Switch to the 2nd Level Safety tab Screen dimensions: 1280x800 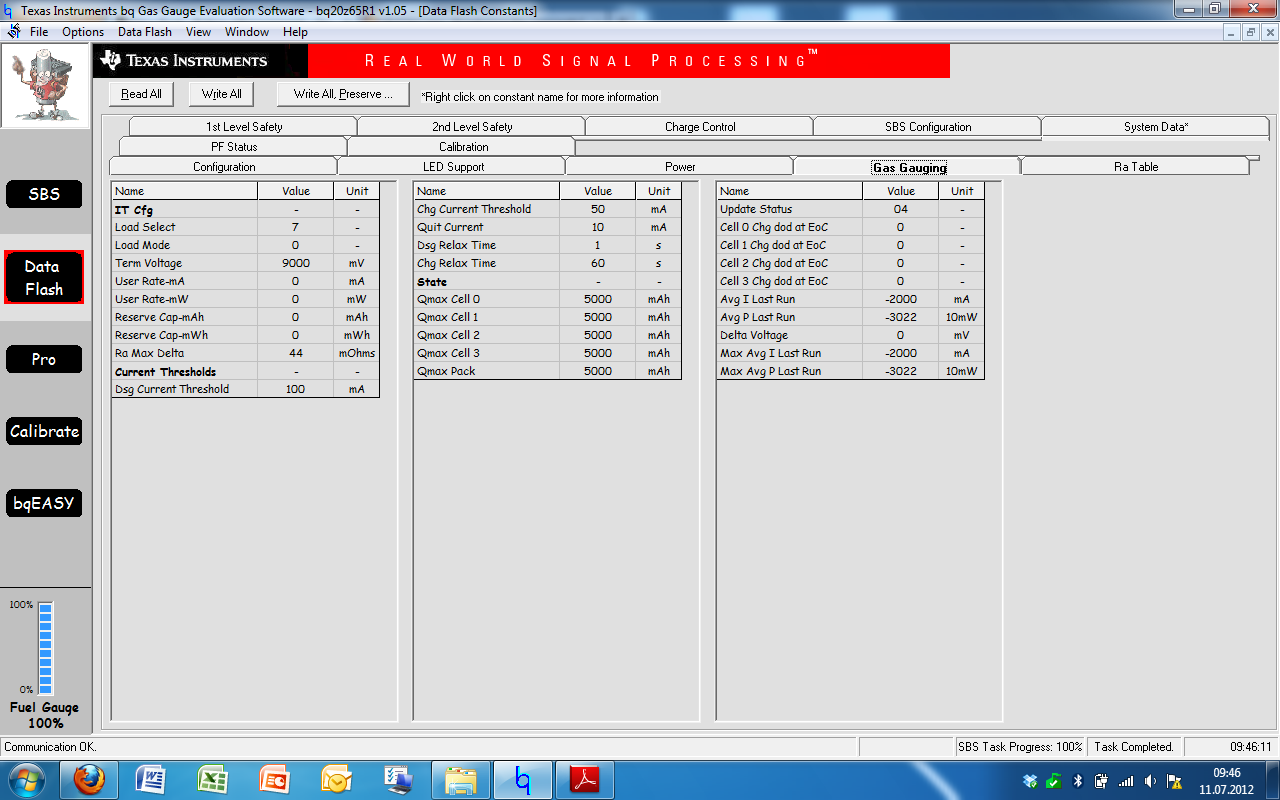tap(472, 127)
